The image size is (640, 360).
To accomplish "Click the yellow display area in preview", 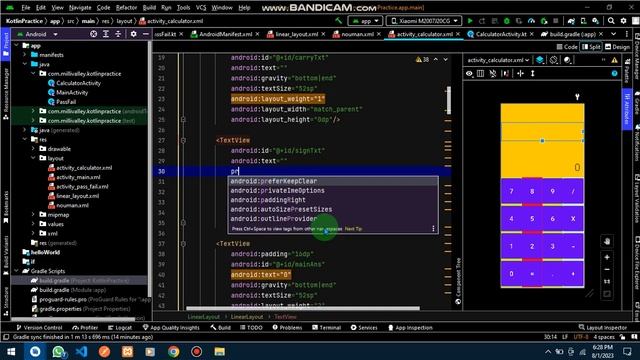I will [x=542, y=141].
